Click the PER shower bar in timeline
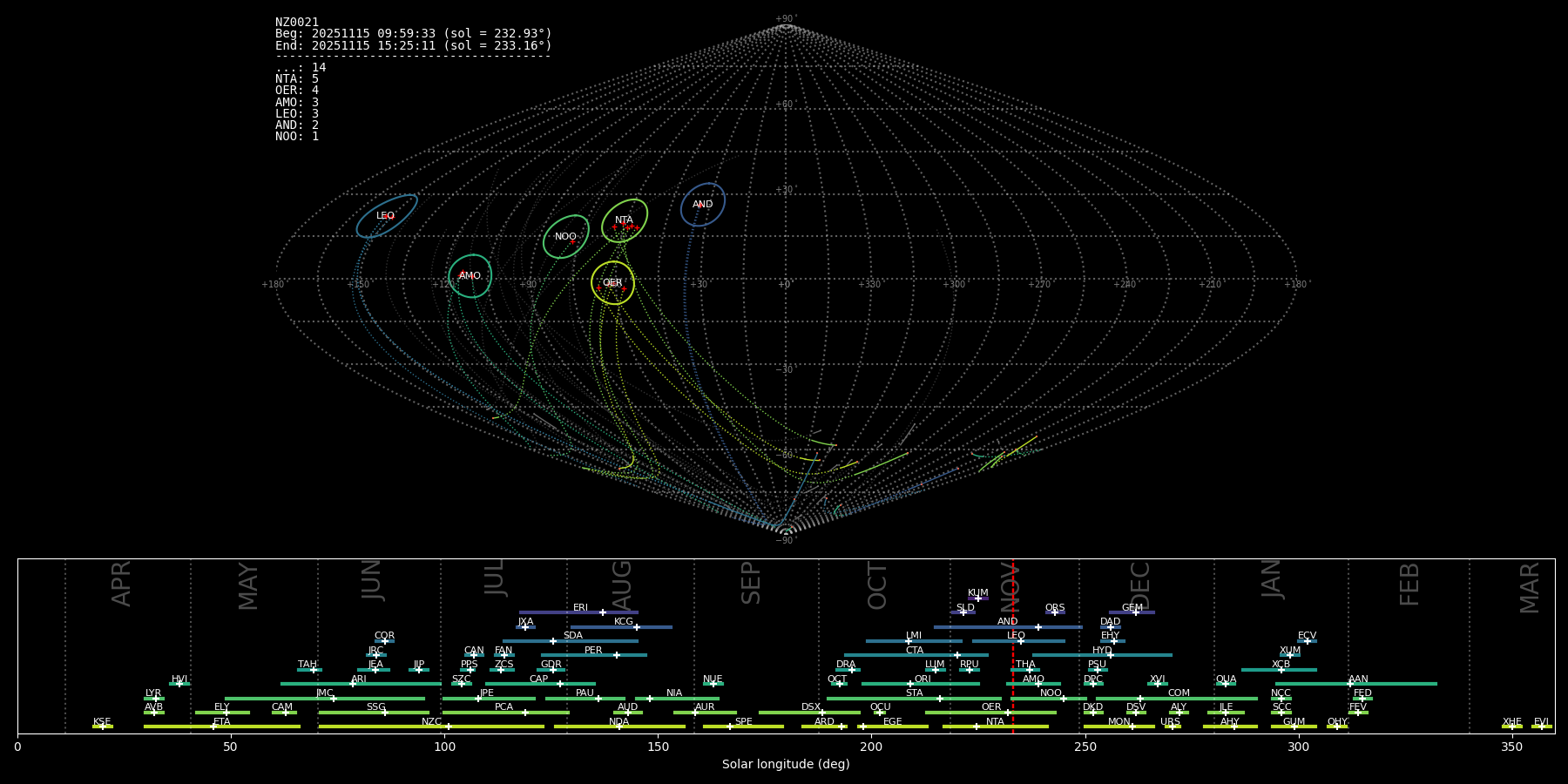Viewport: 1568px width, 784px height. point(594,655)
